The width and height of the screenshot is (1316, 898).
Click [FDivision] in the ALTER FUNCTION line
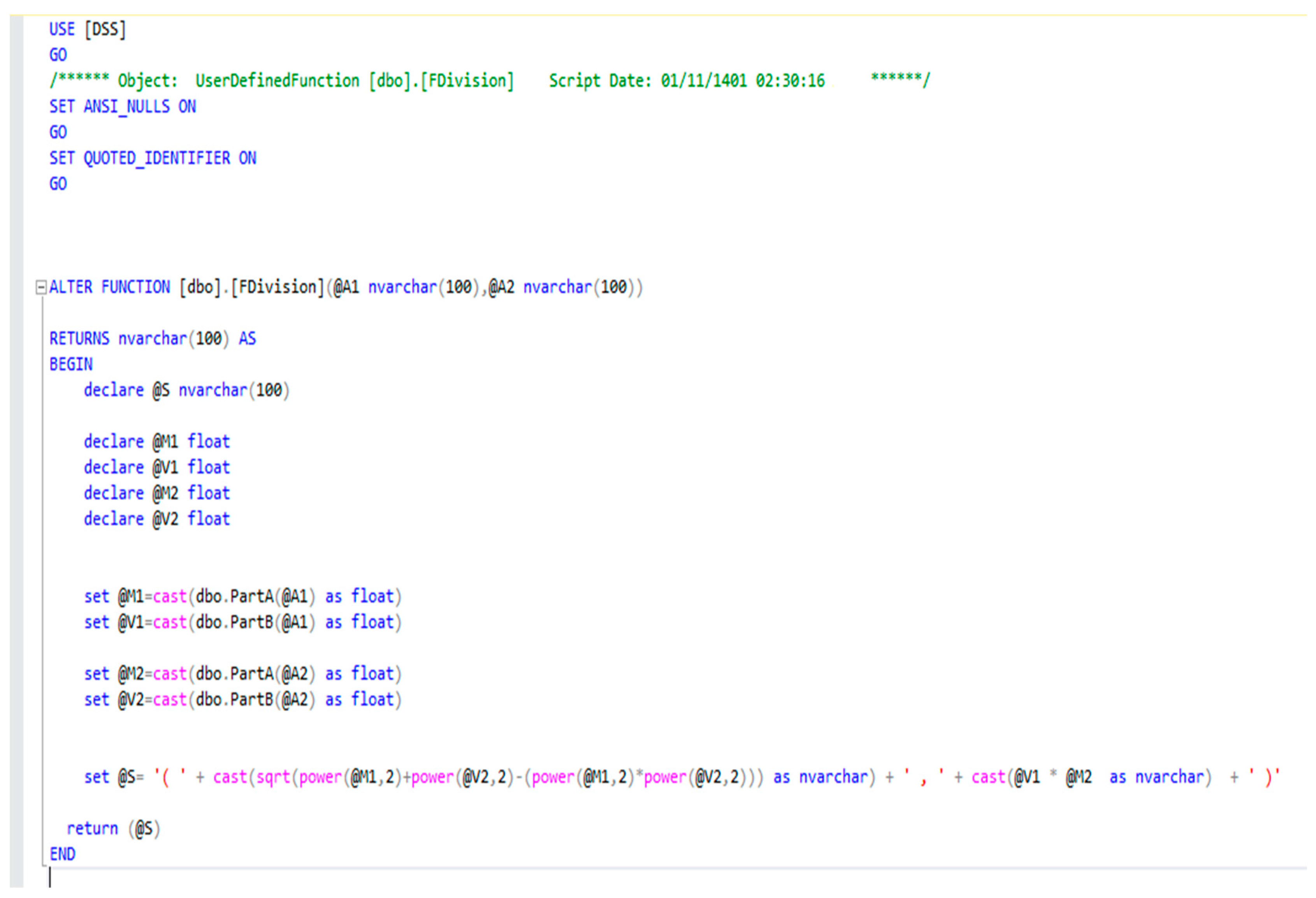tap(277, 288)
